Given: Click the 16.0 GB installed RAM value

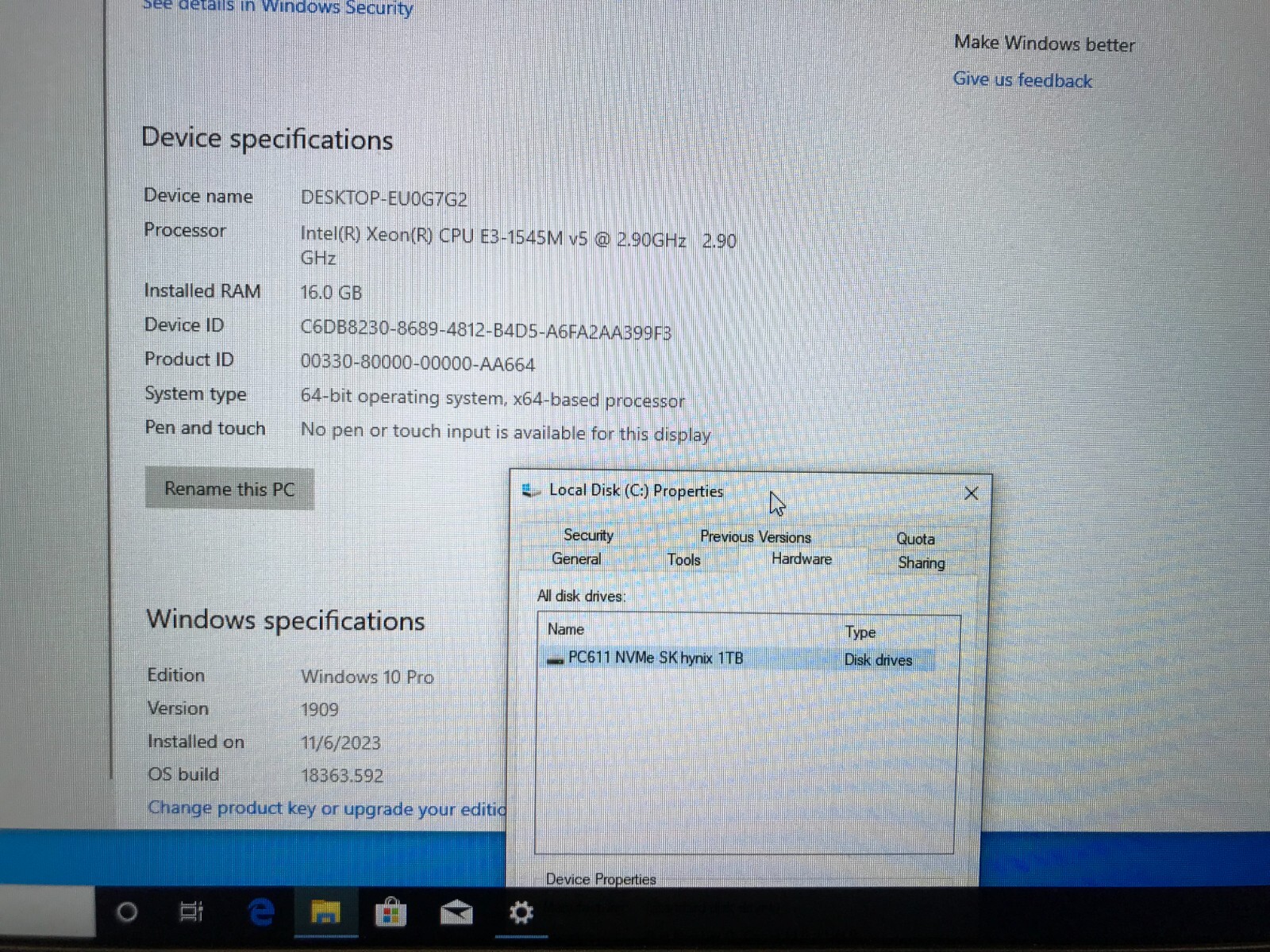Looking at the screenshot, I should point(331,293).
